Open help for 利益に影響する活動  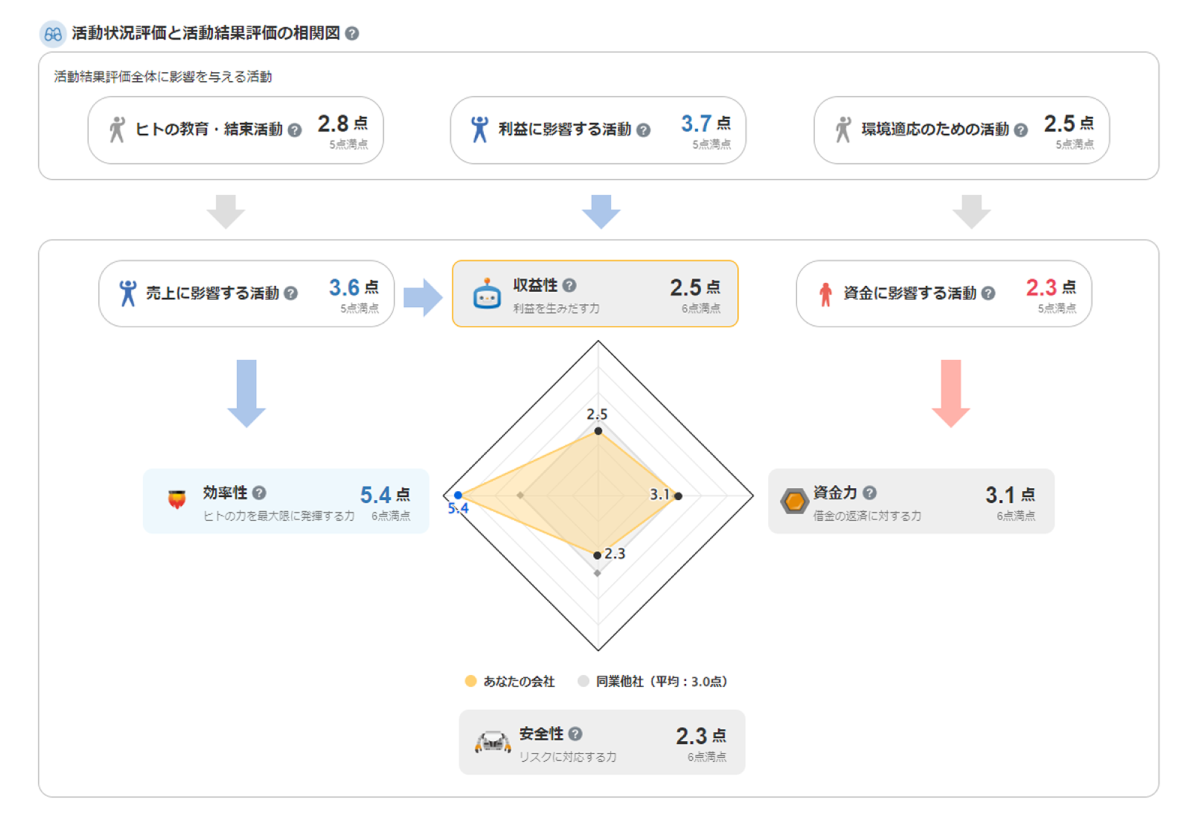coord(643,130)
